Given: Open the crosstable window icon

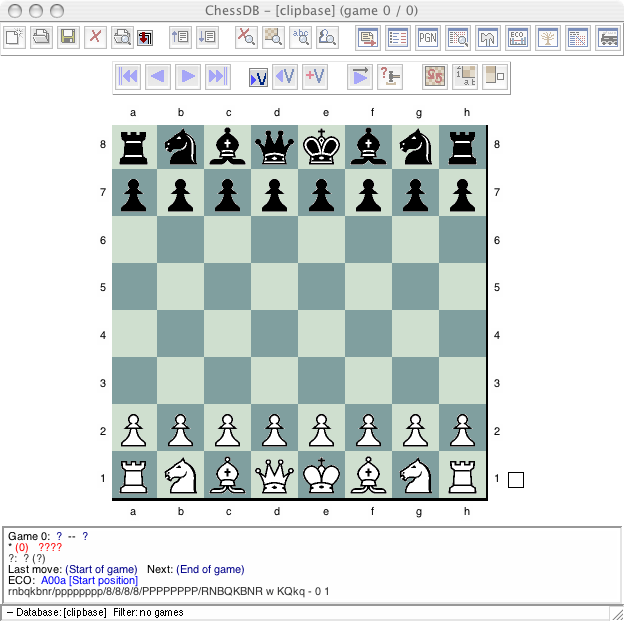Looking at the screenshot, I should tap(578, 38).
